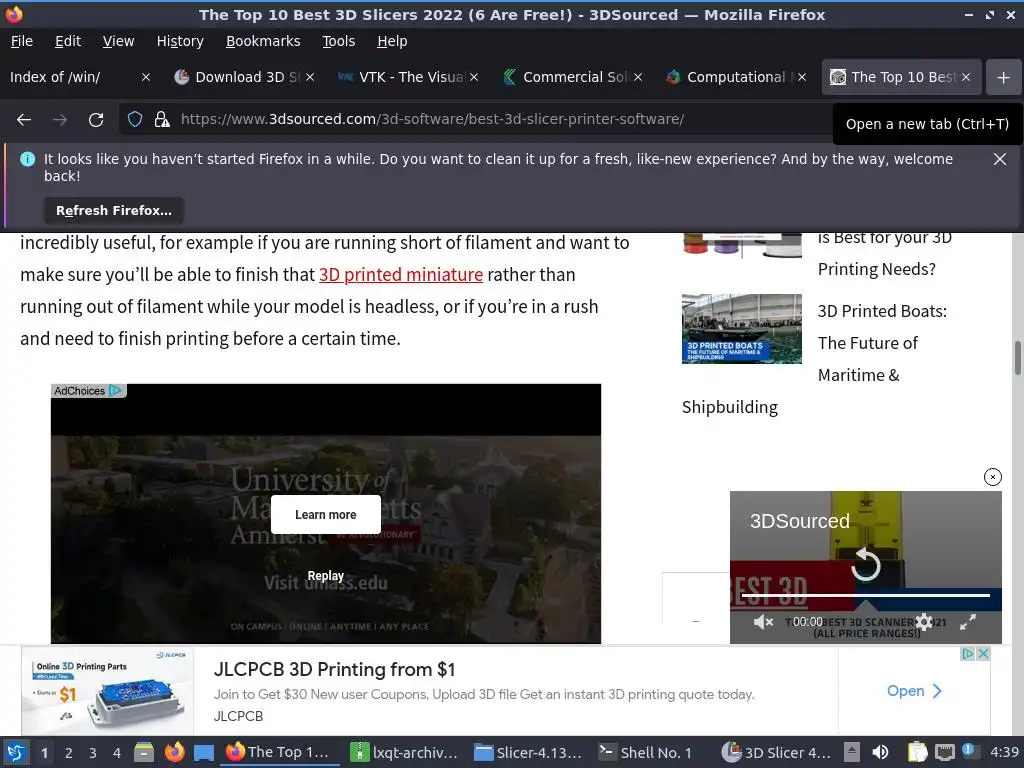Open network status tray icon
The width and height of the screenshot is (1024, 768).
point(944,752)
